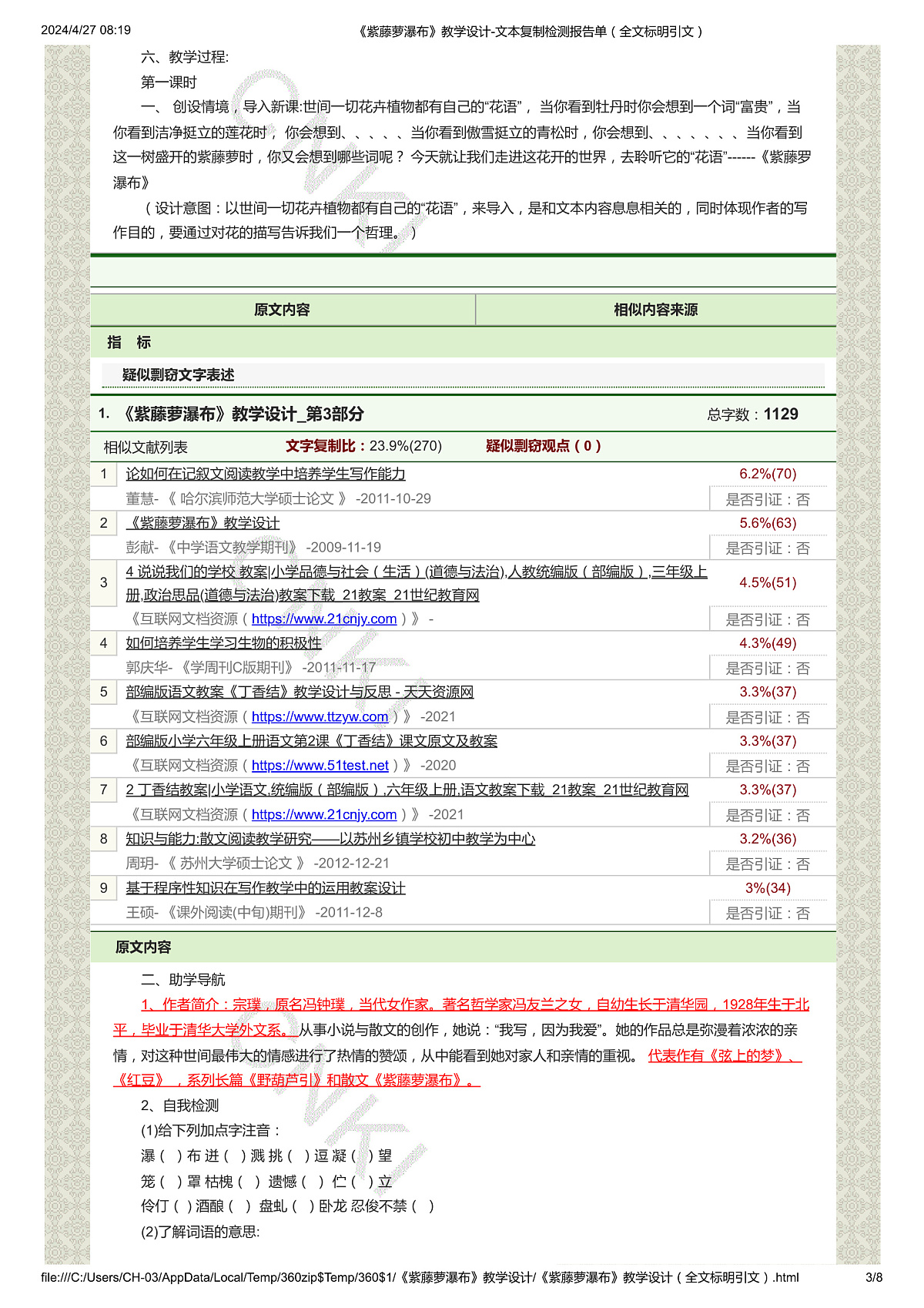Screen dimensions: 924x1308
Task: Open link 基于程序性知识在写作教学中的运用教案设计
Action: (265, 888)
